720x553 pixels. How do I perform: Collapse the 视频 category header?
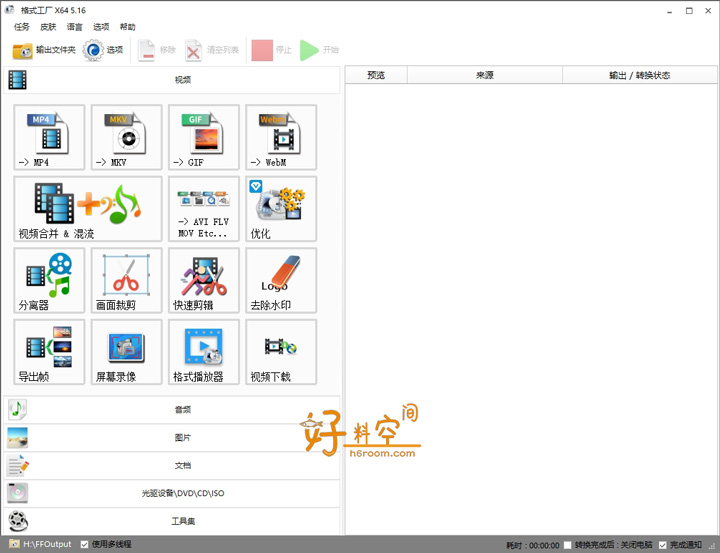[172, 80]
